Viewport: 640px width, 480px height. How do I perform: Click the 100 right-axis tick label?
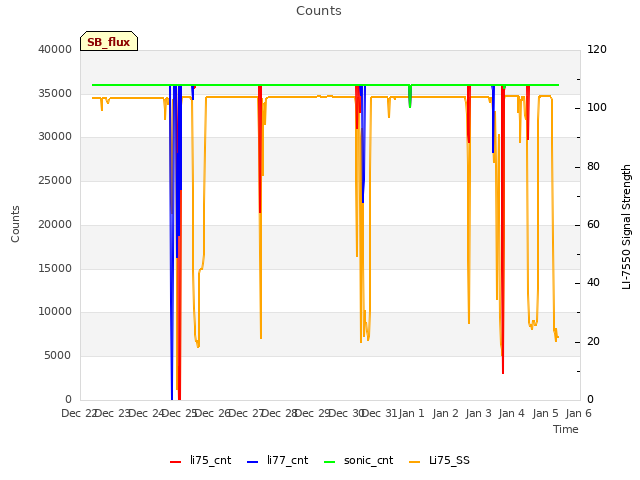point(597,108)
